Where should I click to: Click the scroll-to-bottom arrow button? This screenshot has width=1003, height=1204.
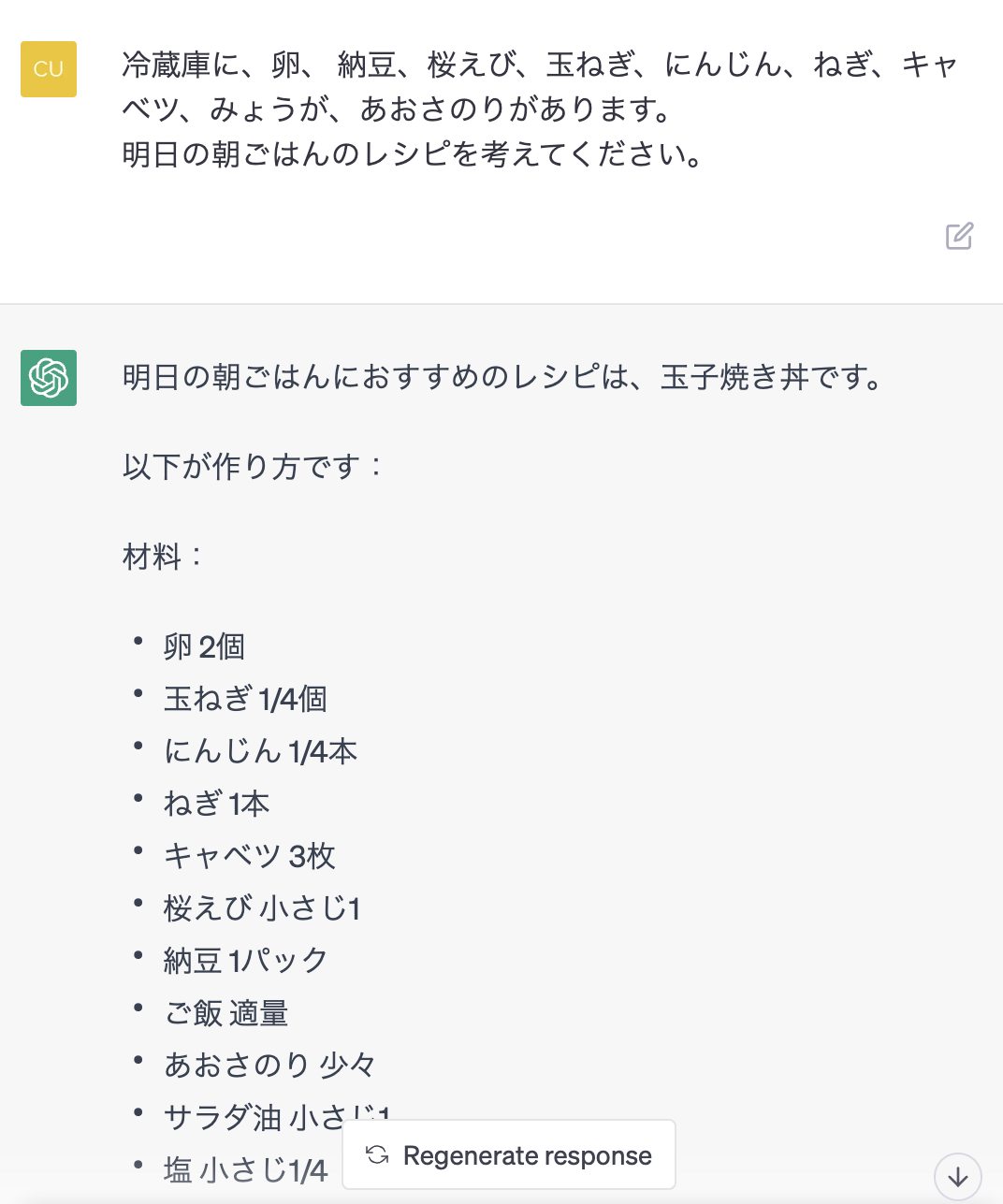[957, 1176]
